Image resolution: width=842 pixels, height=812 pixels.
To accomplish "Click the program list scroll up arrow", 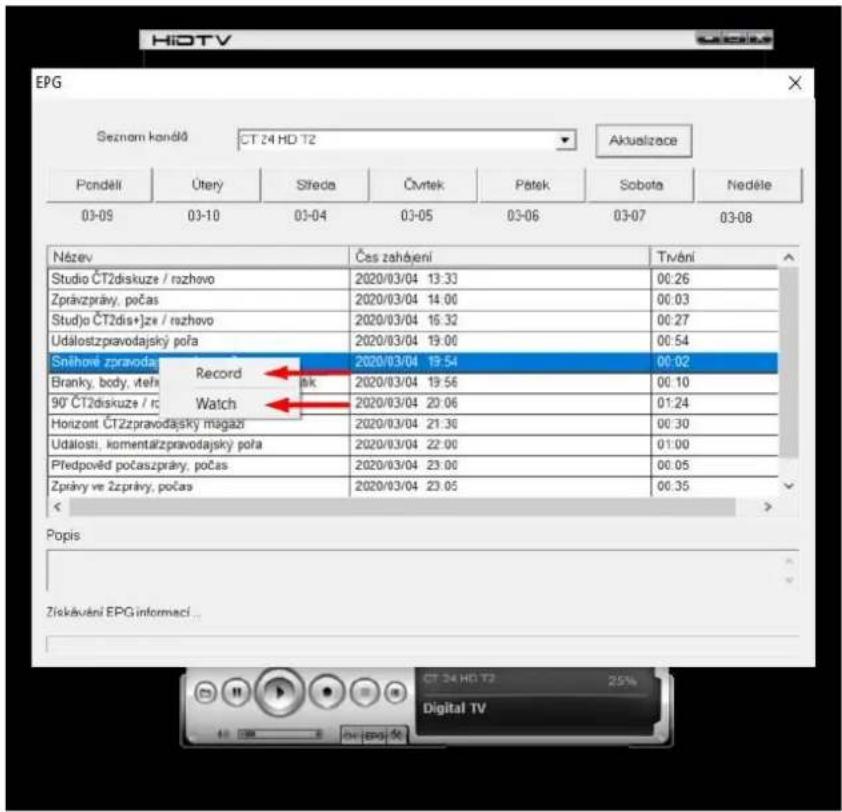I will point(788,257).
